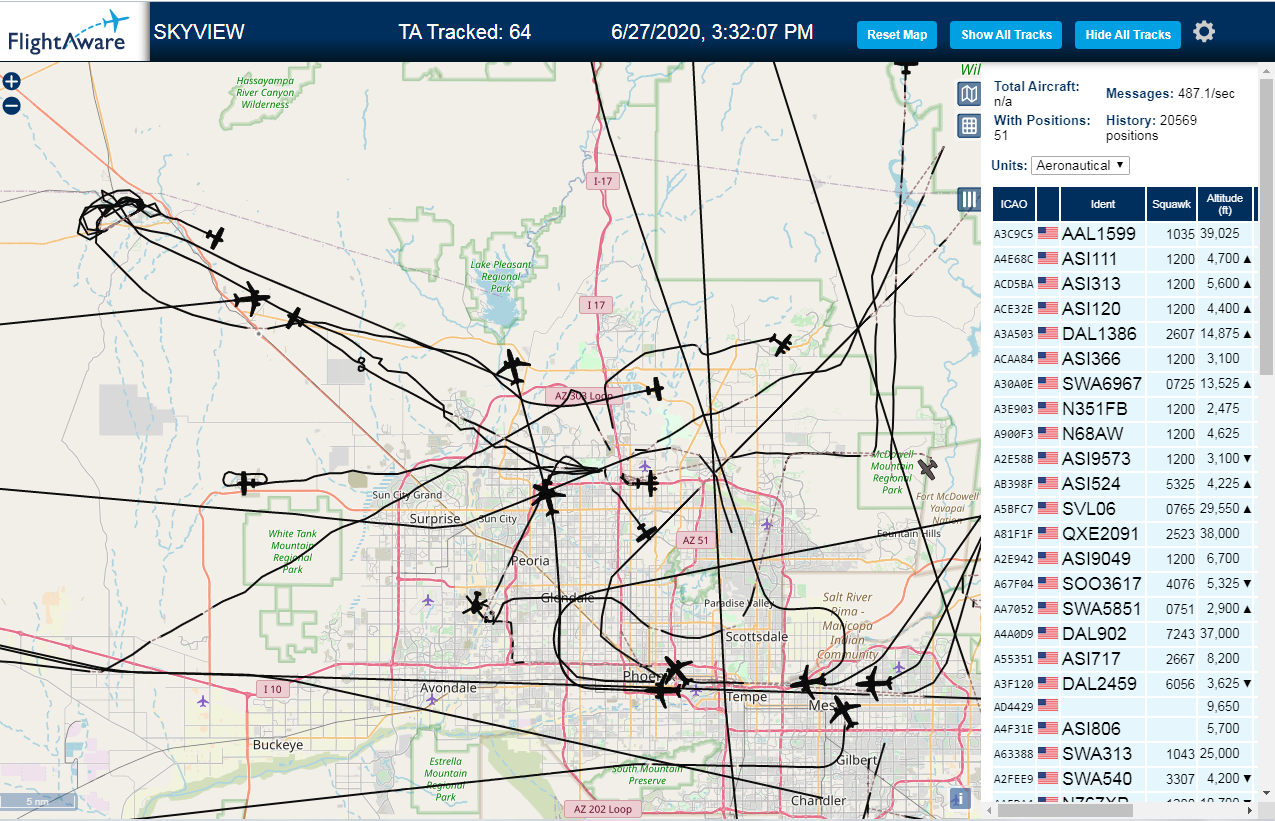The width and height of the screenshot is (1275, 821).
Task: Click the 5 nm scale bar
Action: tap(39, 801)
